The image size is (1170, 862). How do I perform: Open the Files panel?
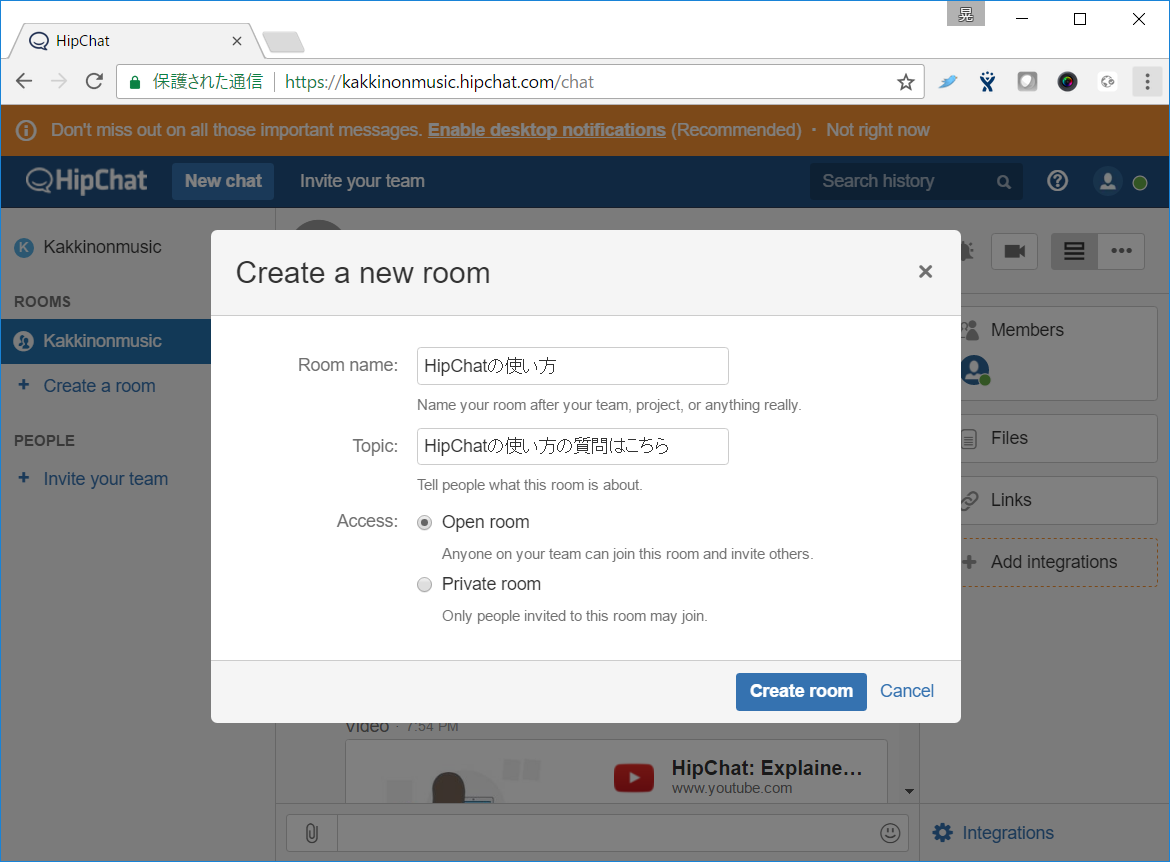click(1059, 438)
